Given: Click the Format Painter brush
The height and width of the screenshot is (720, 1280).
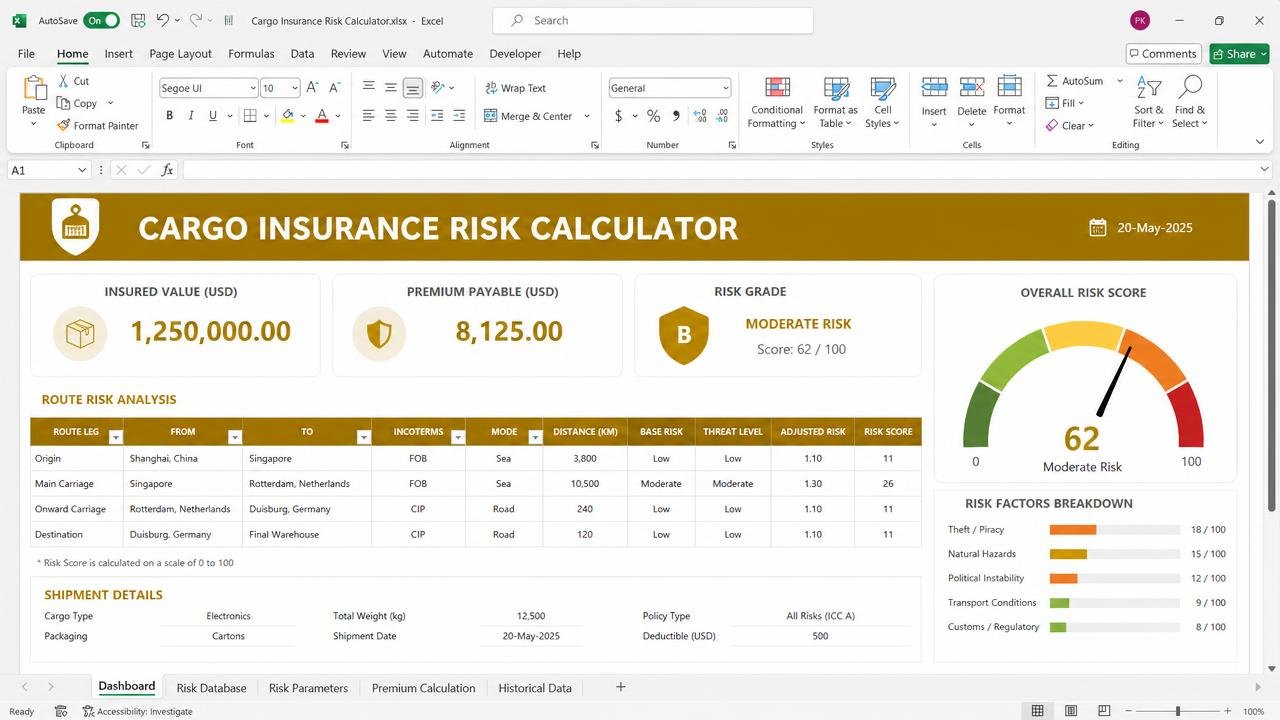Looking at the screenshot, I should (64, 125).
